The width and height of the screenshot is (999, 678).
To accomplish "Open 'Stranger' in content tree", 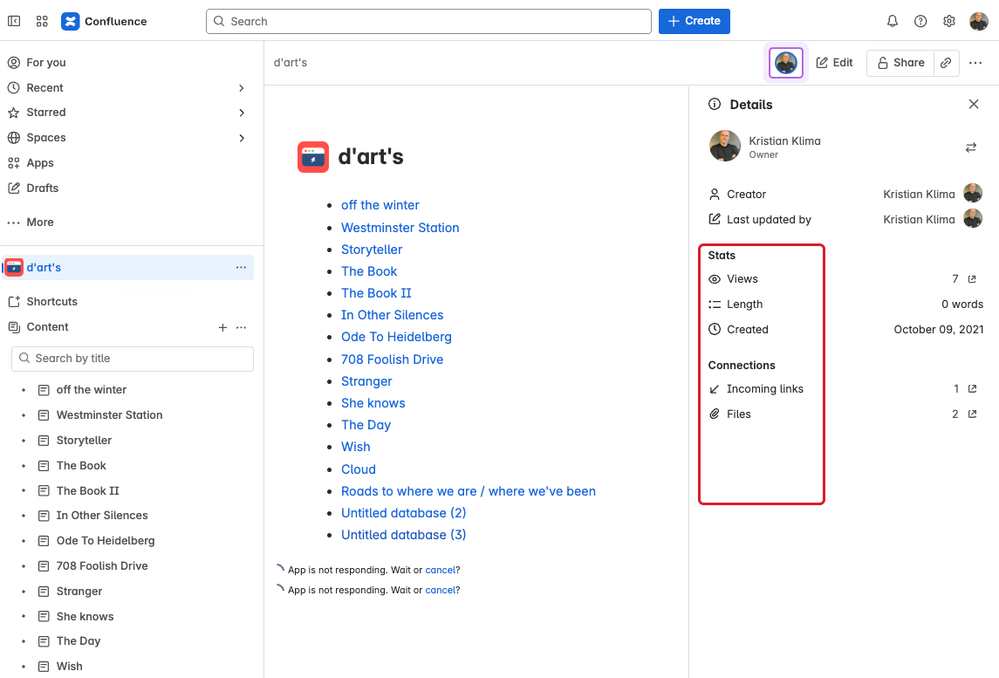I will pyautogui.click(x=79, y=591).
